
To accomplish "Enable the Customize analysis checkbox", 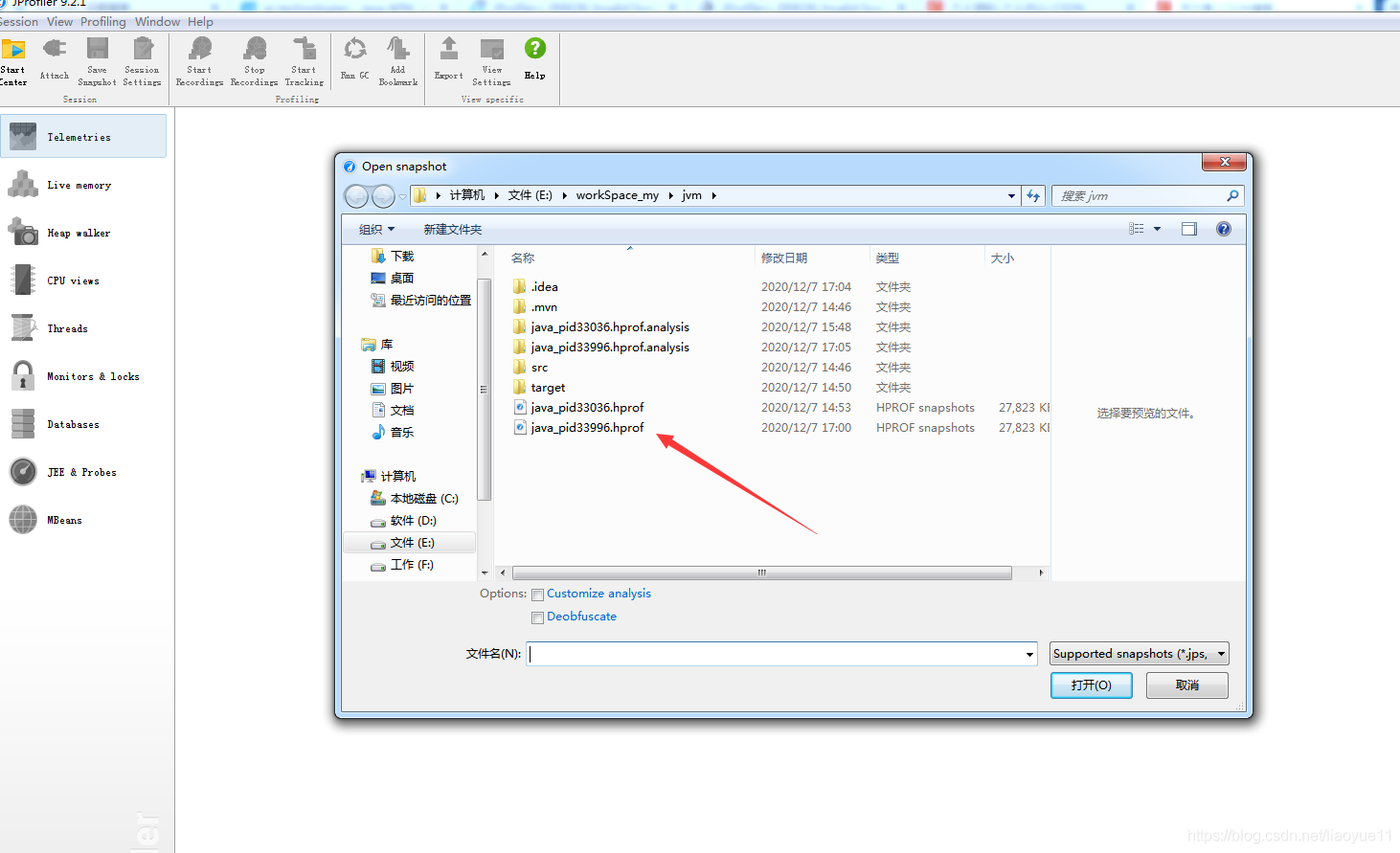I will [x=537, y=595].
